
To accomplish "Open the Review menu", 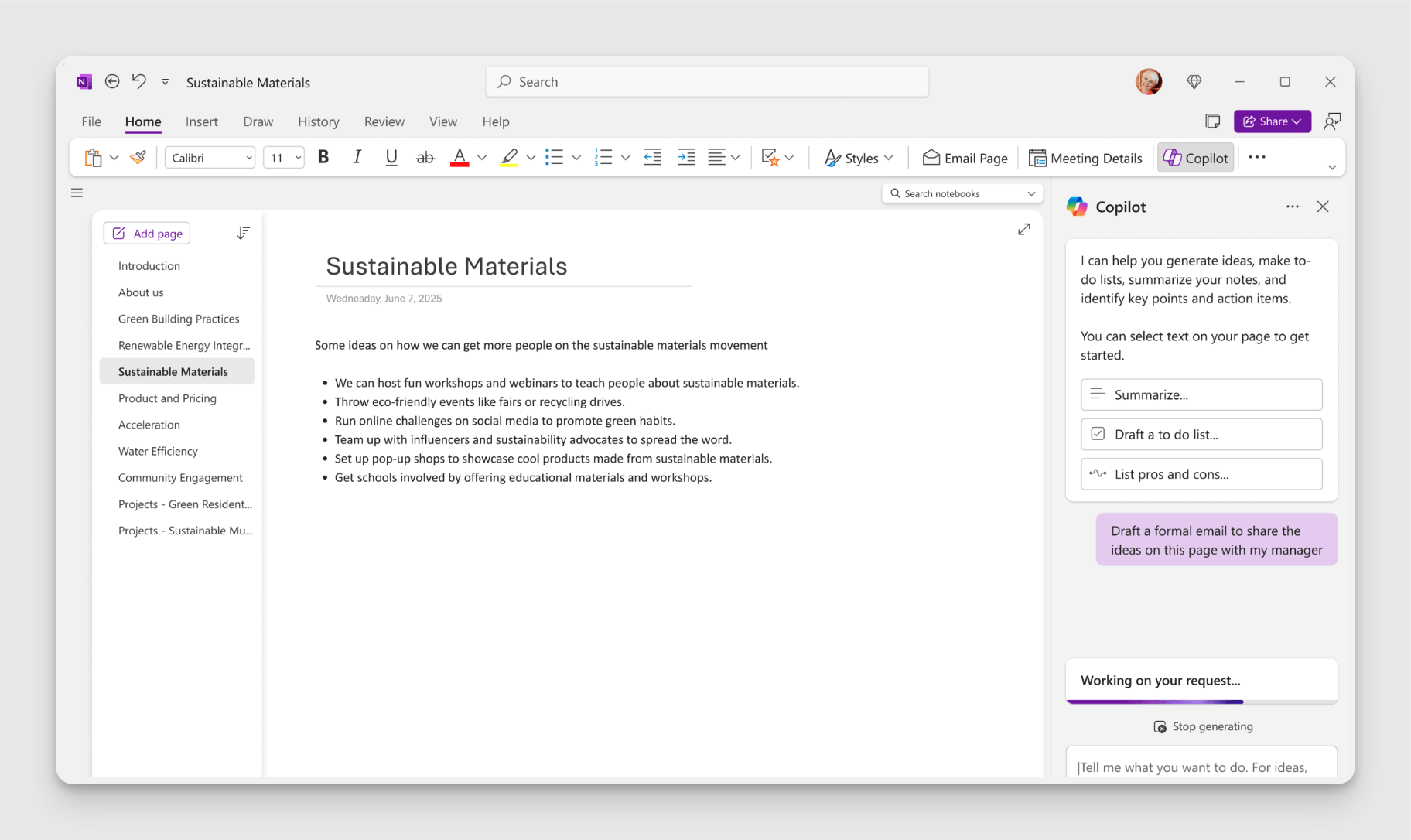I will click(384, 121).
